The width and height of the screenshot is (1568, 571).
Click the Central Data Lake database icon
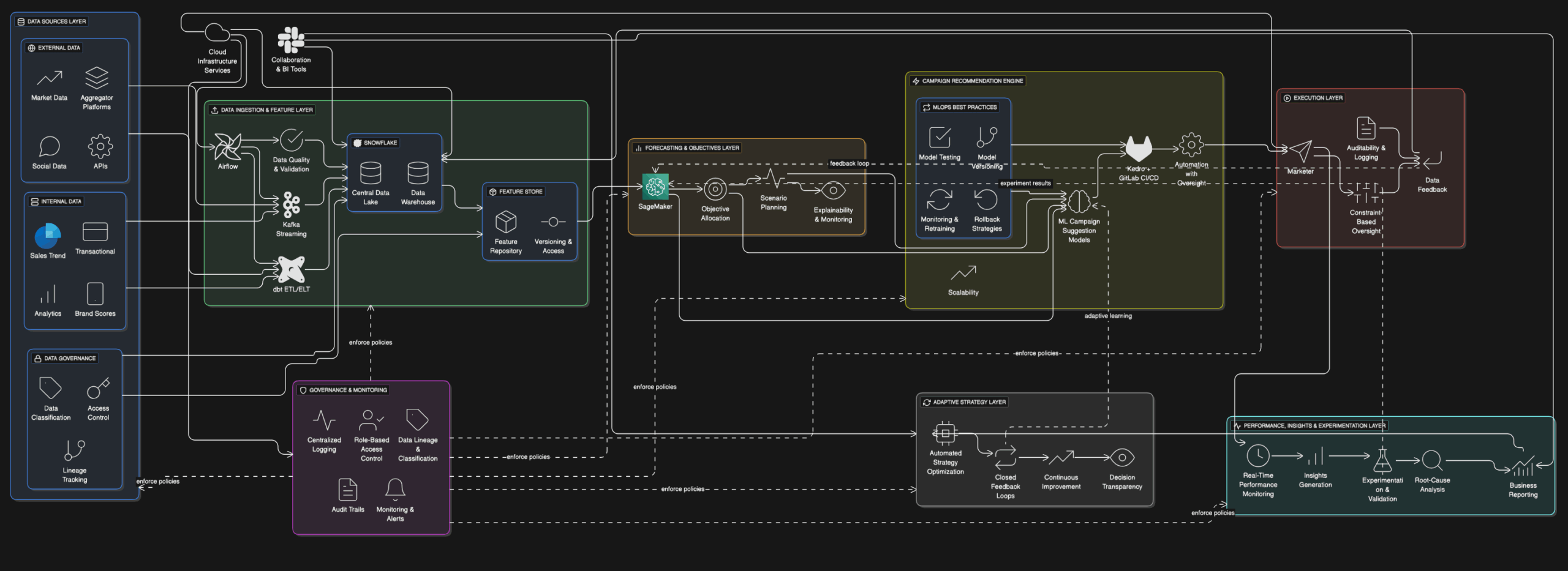(x=371, y=173)
